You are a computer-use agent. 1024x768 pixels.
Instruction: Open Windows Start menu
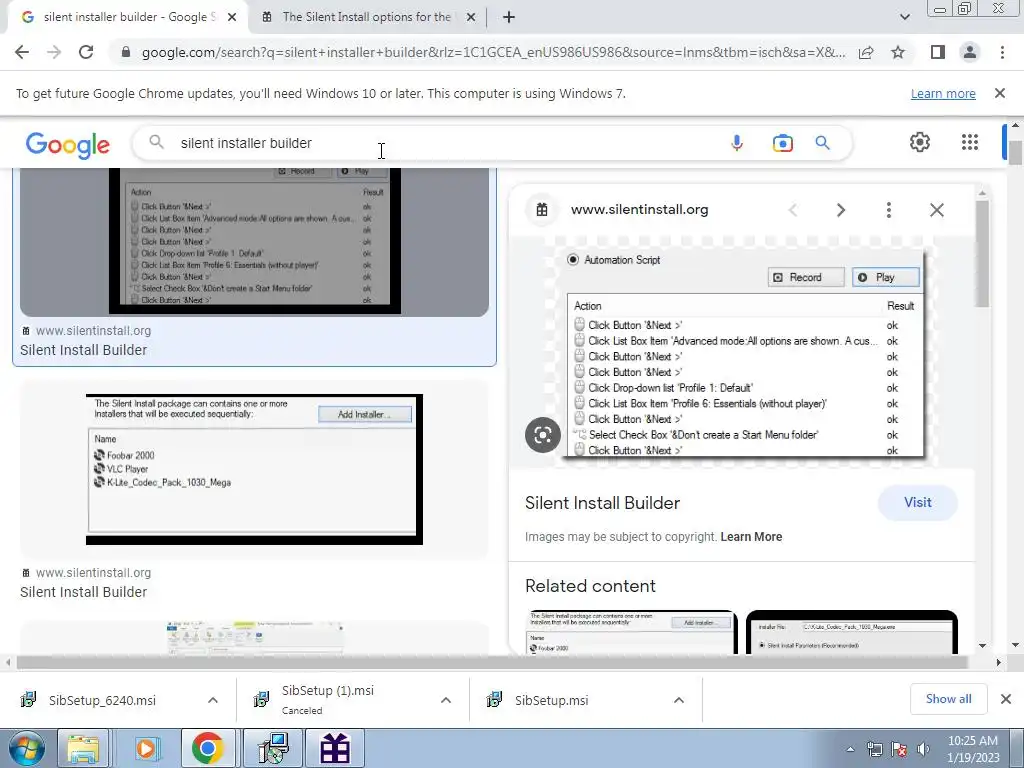[x=26, y=748]
